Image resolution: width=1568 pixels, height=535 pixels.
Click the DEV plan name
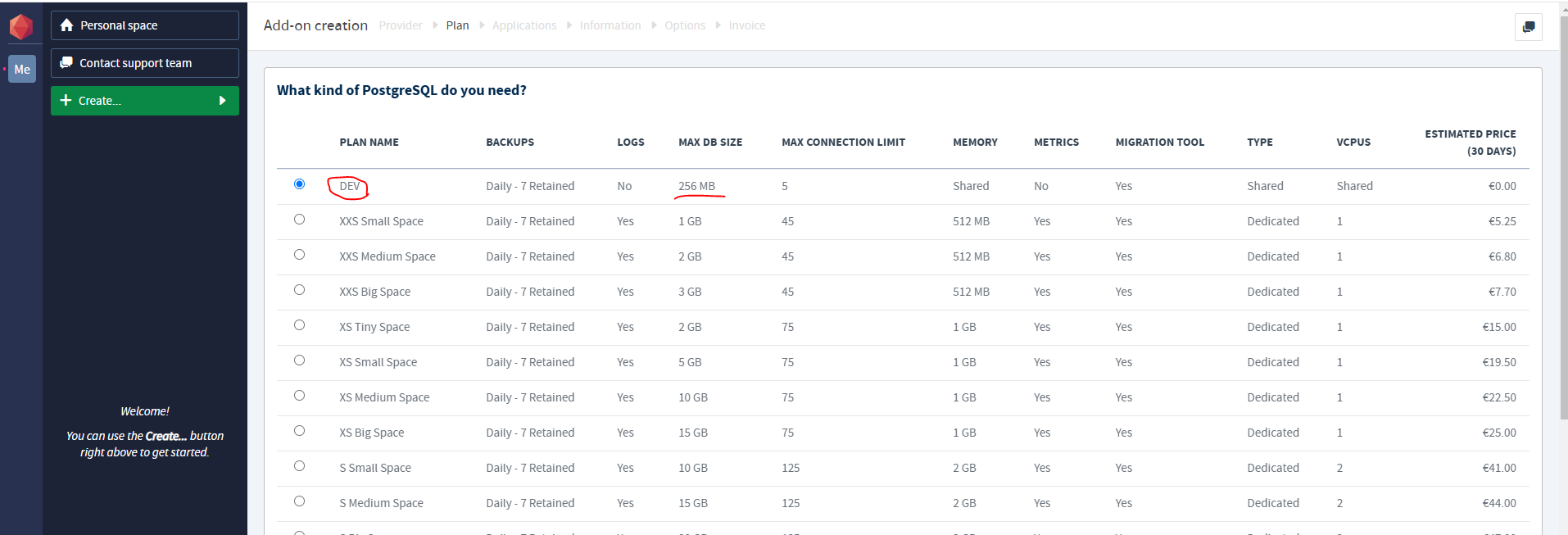(x=350, y=186)
